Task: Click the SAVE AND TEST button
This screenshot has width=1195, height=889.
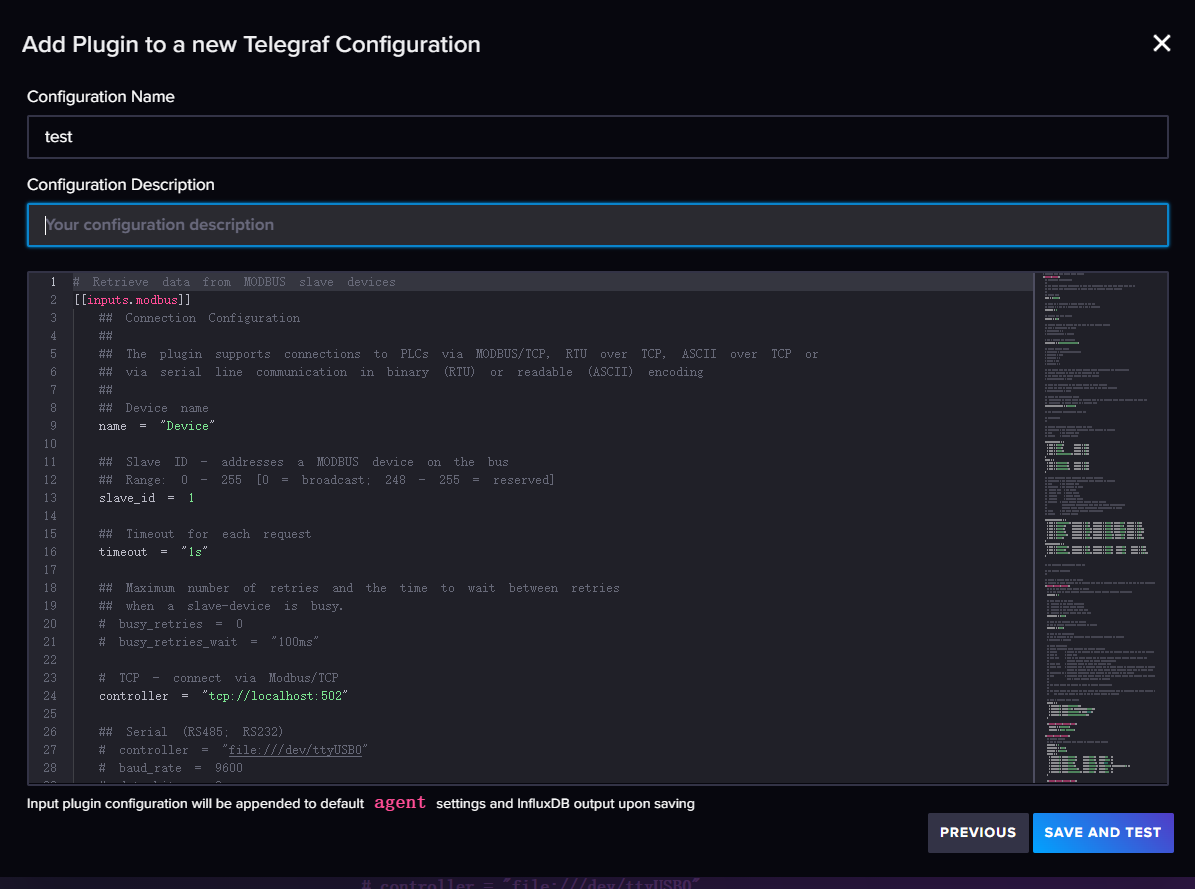Action: 1102,832
